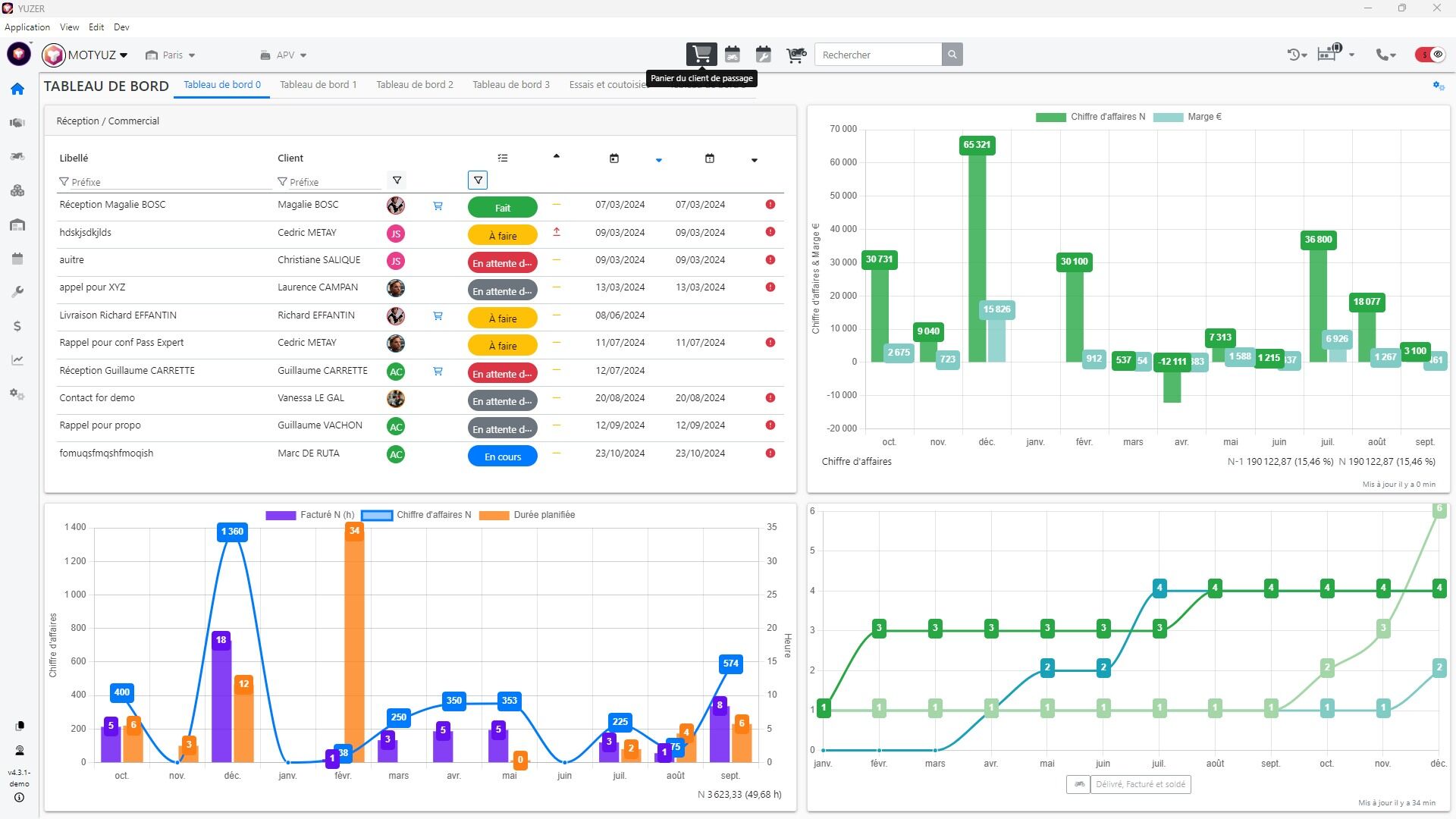Screen dimensions: 1456x819
Task: Open the walk-in customer cart (Panier)
Action: click(701, 55)
